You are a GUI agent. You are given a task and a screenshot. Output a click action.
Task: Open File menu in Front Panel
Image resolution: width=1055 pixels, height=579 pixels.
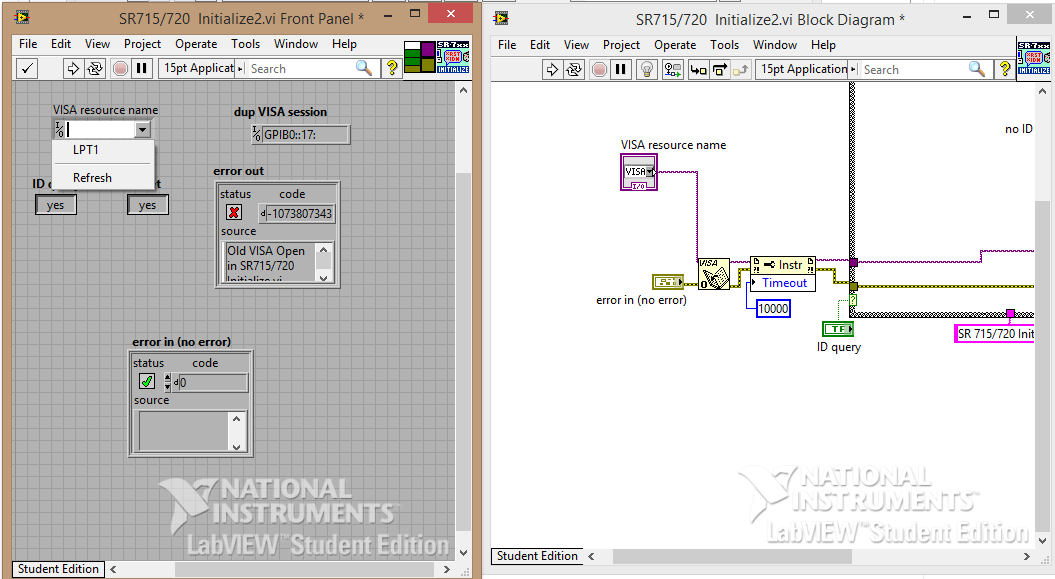pyautogui.click(x=28, y=44)
